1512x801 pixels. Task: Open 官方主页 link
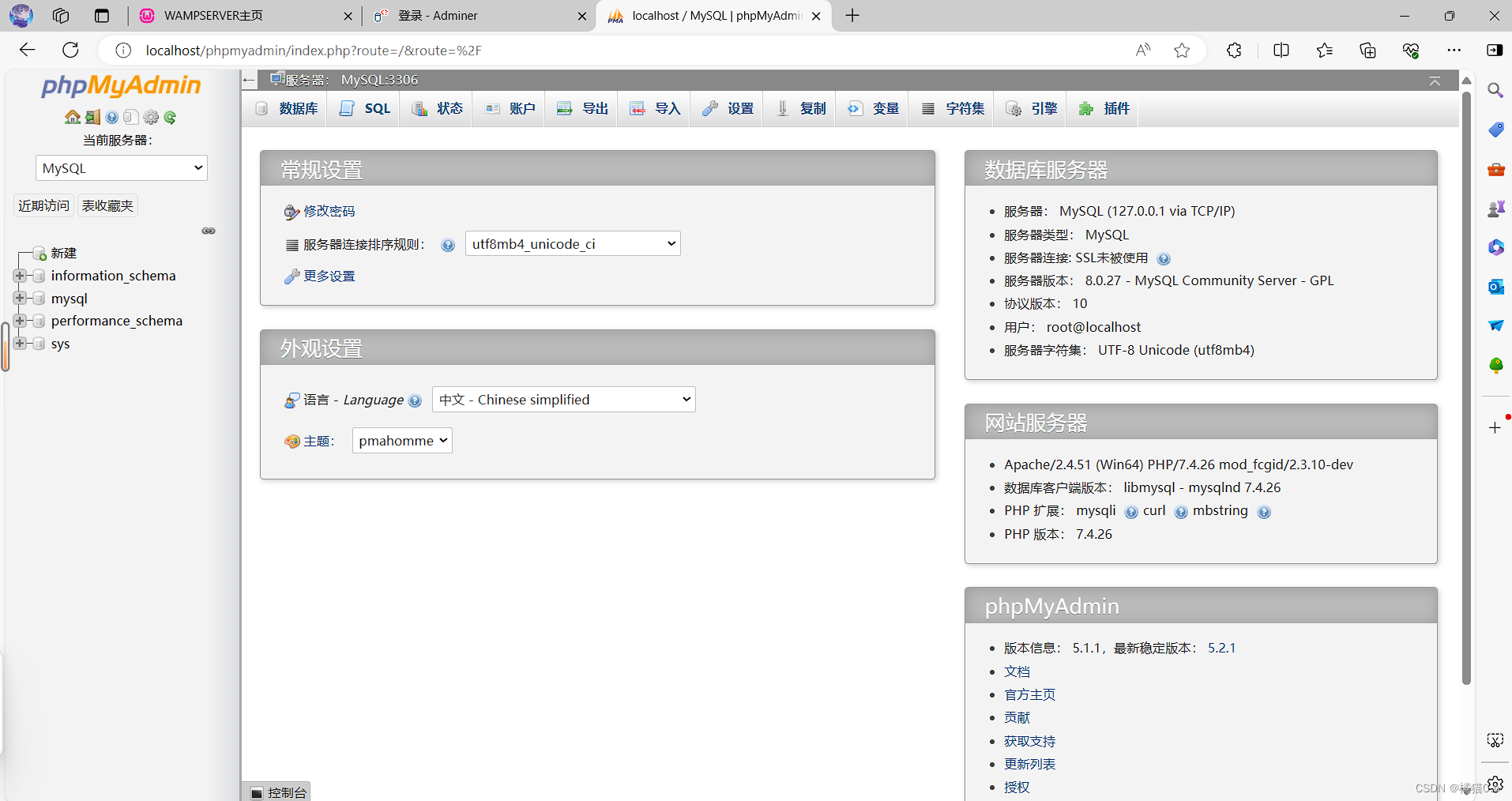1029,695
